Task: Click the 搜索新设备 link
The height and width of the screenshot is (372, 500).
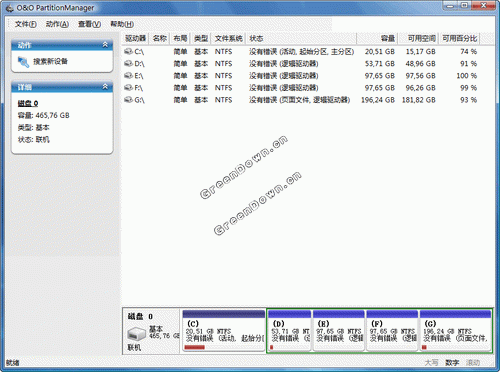Action: pos(50,61)
